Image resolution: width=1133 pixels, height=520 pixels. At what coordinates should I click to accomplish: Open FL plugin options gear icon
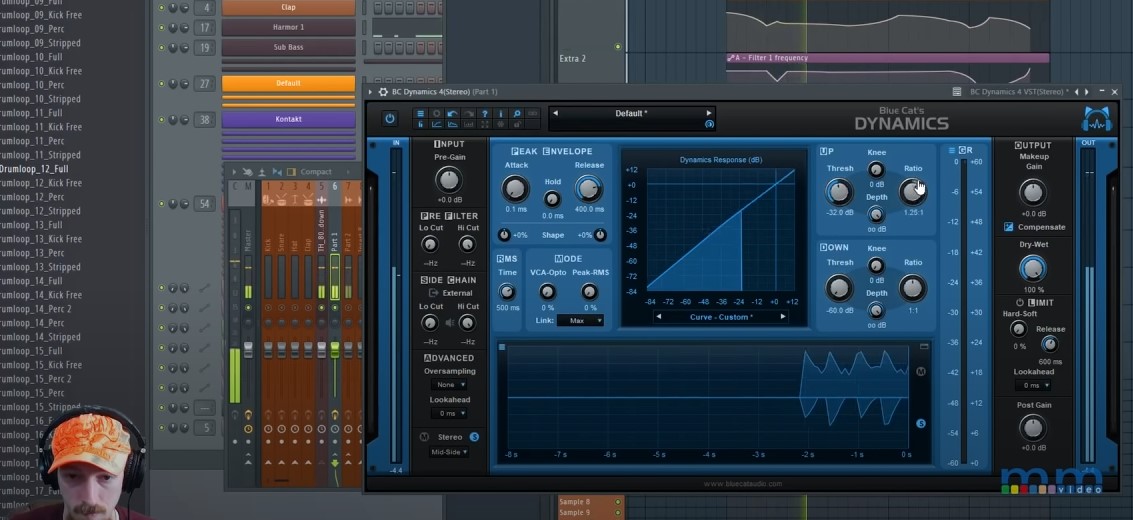point(384,92)
